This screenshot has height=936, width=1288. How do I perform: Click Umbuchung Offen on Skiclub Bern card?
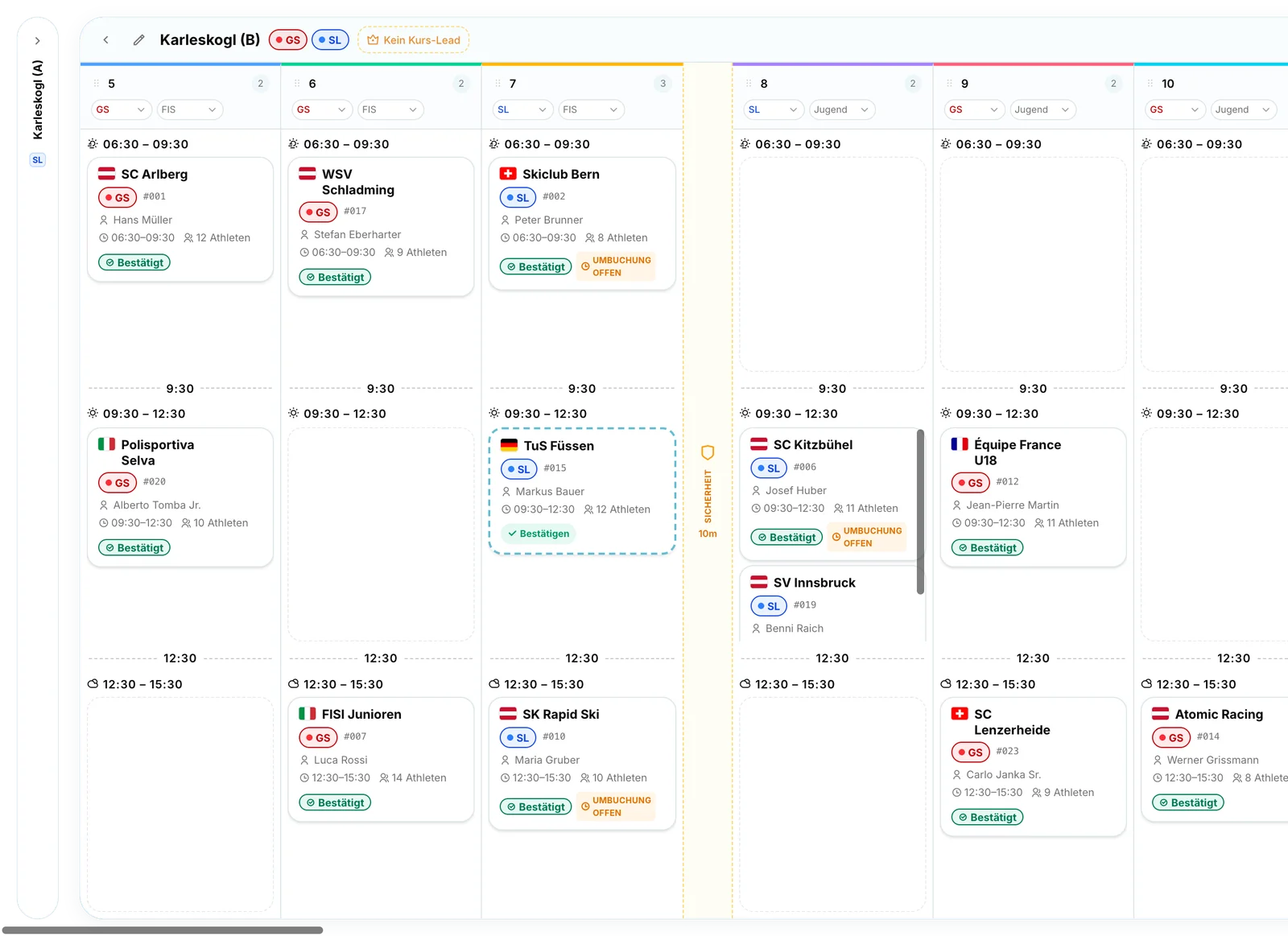[x=616, y=266]
